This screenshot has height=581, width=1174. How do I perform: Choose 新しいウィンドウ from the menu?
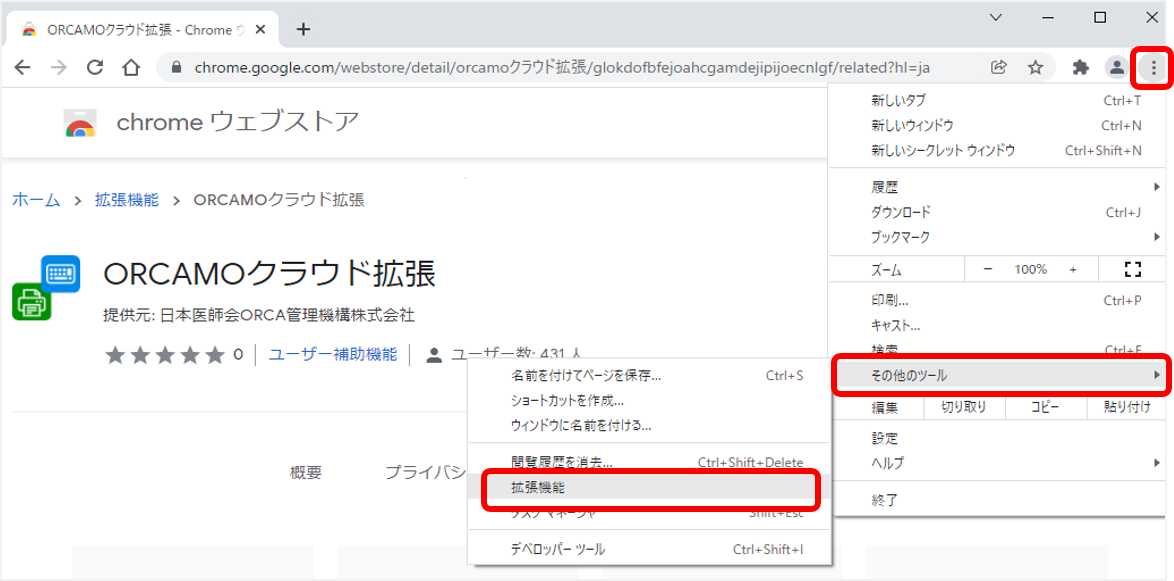pyautogui.click(x=998, y=125)
